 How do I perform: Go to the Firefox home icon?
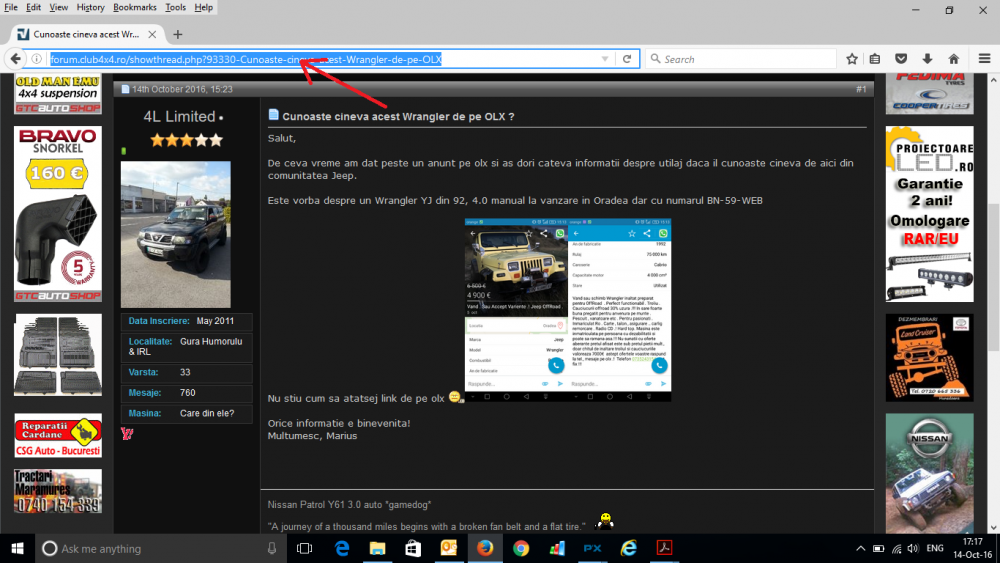(x=954, y=59)
